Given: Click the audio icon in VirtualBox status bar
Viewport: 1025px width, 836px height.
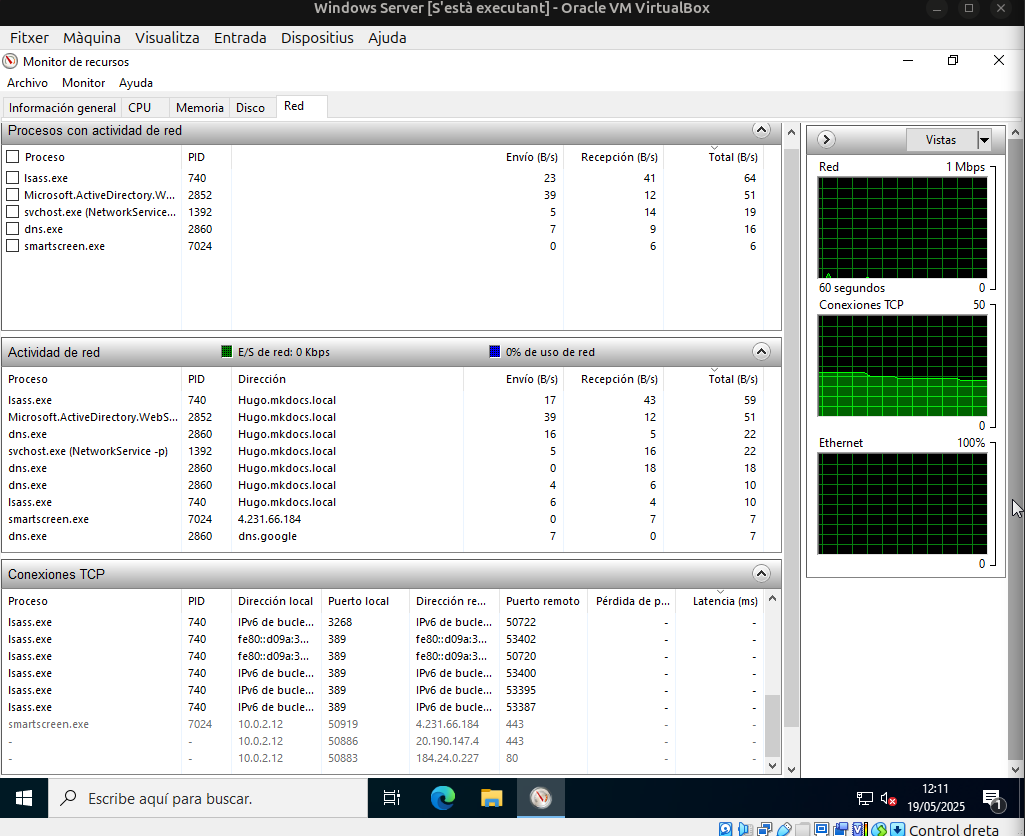Looking at the screenshot, I should (x=745, y=829).
